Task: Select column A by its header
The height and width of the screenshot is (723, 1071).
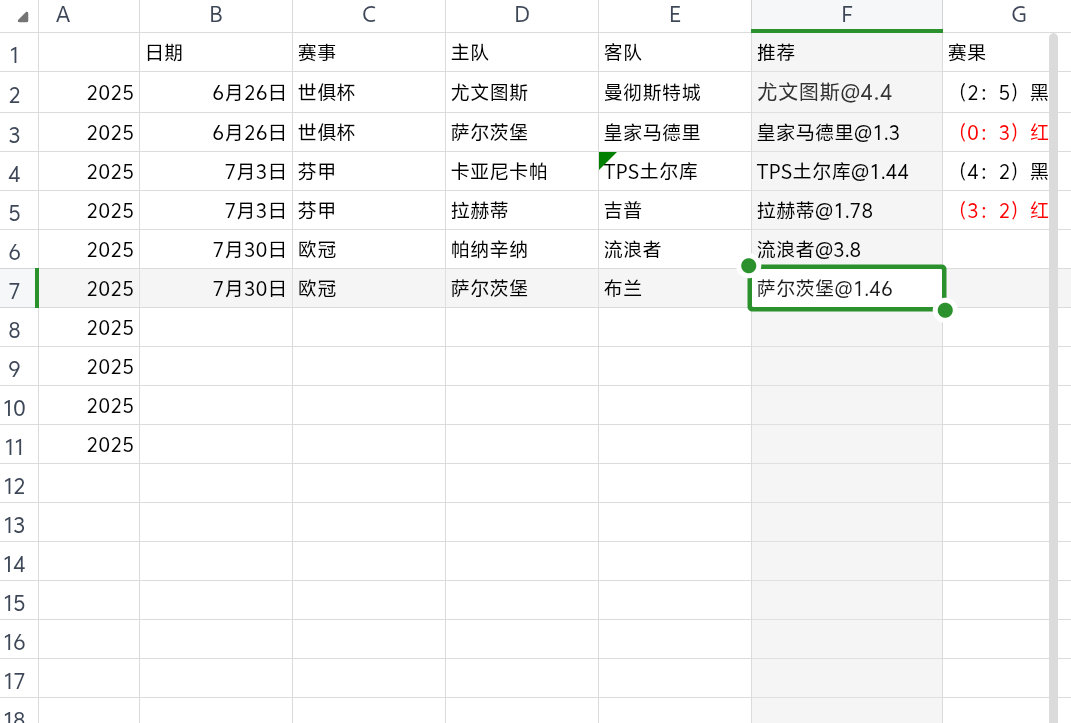Action: click(63, 15)
